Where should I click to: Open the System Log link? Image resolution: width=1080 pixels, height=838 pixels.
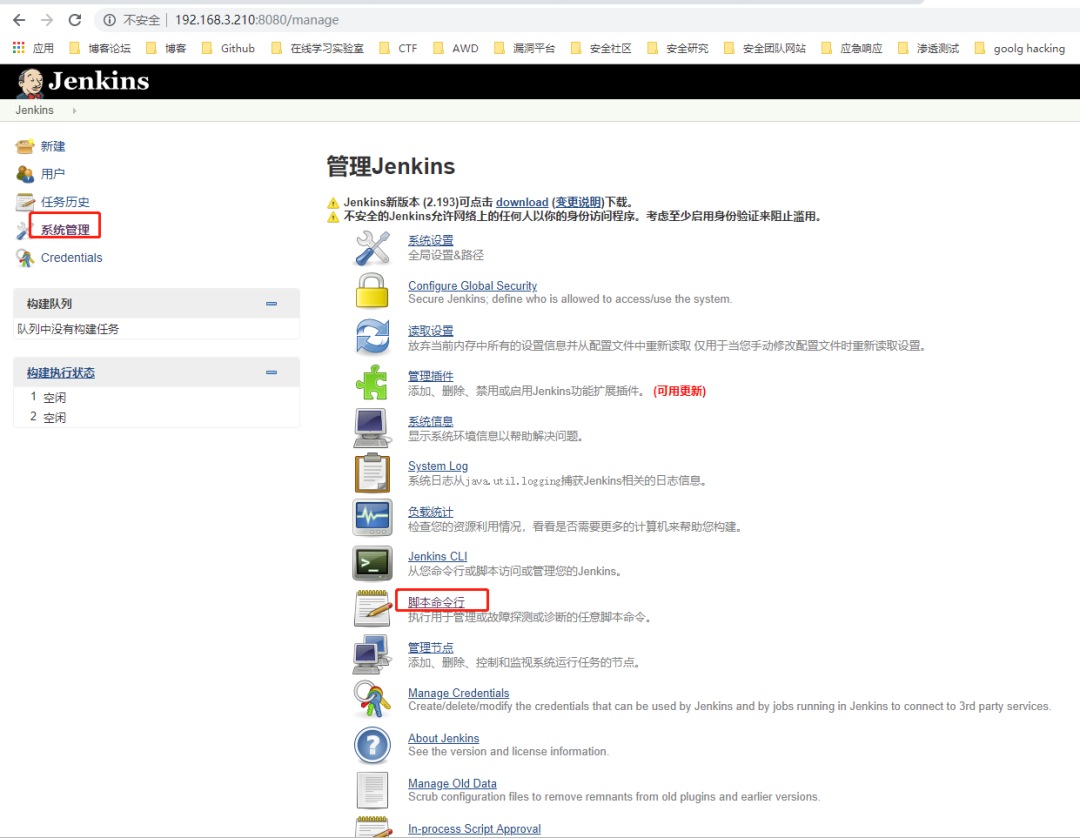click(x=438, y=466)
